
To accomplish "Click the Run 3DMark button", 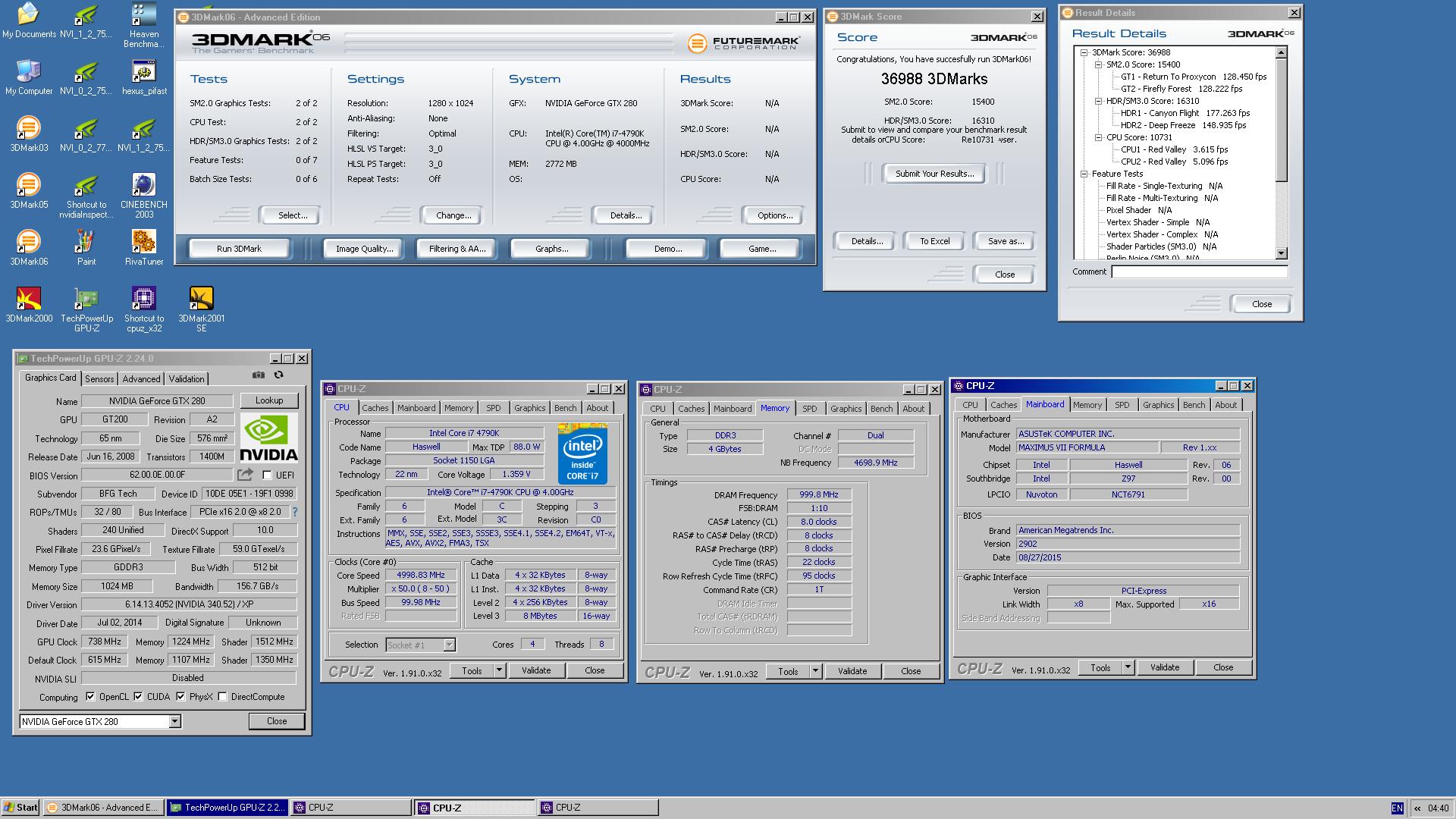I will pos(239,249).
